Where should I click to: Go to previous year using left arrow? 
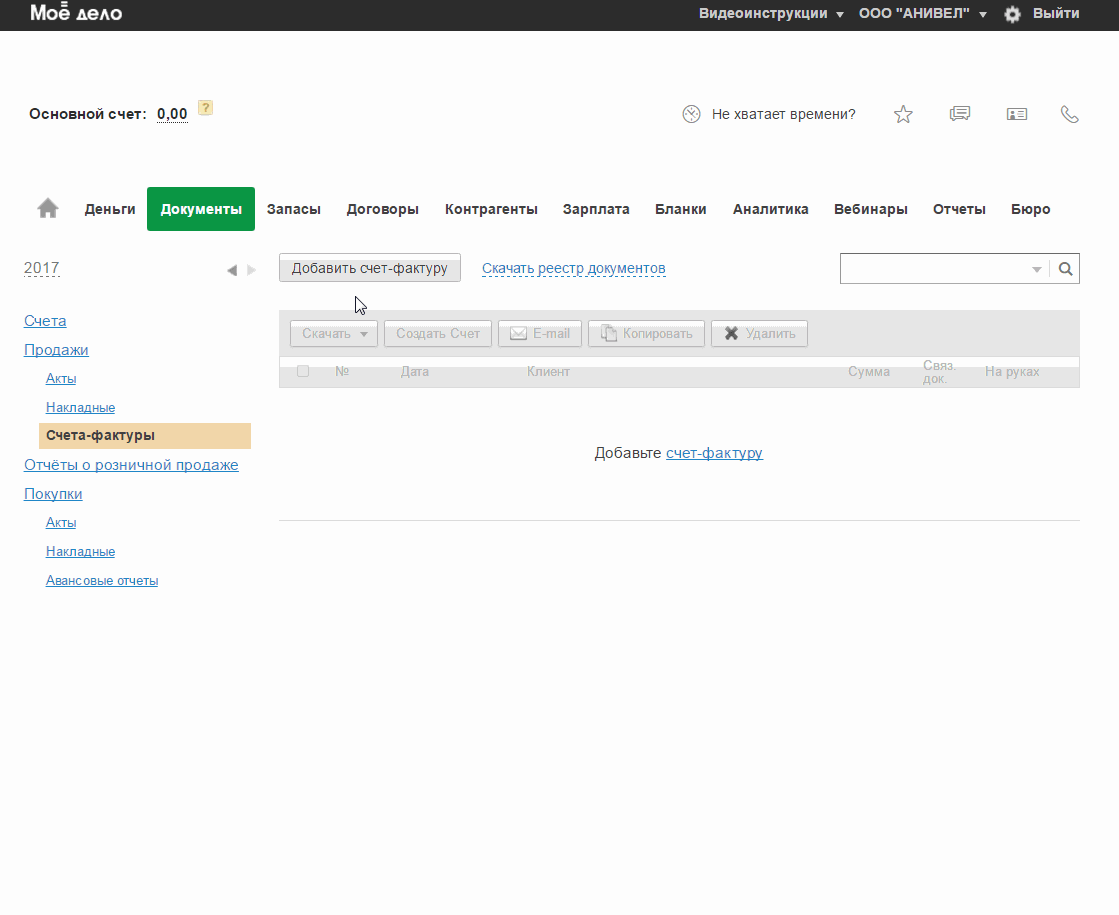point(232,270)
